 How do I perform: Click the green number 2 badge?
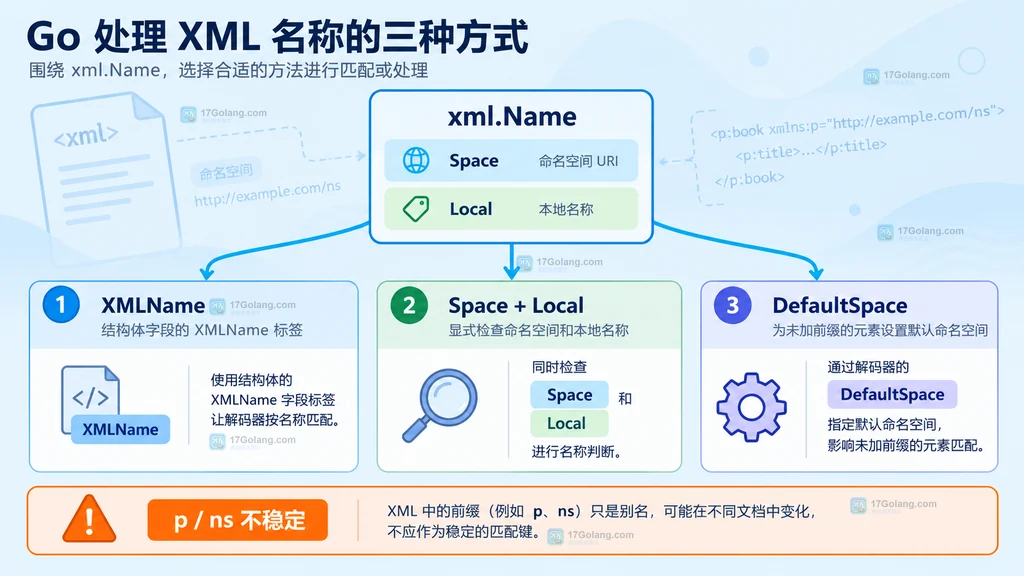(x=409, y=305)
